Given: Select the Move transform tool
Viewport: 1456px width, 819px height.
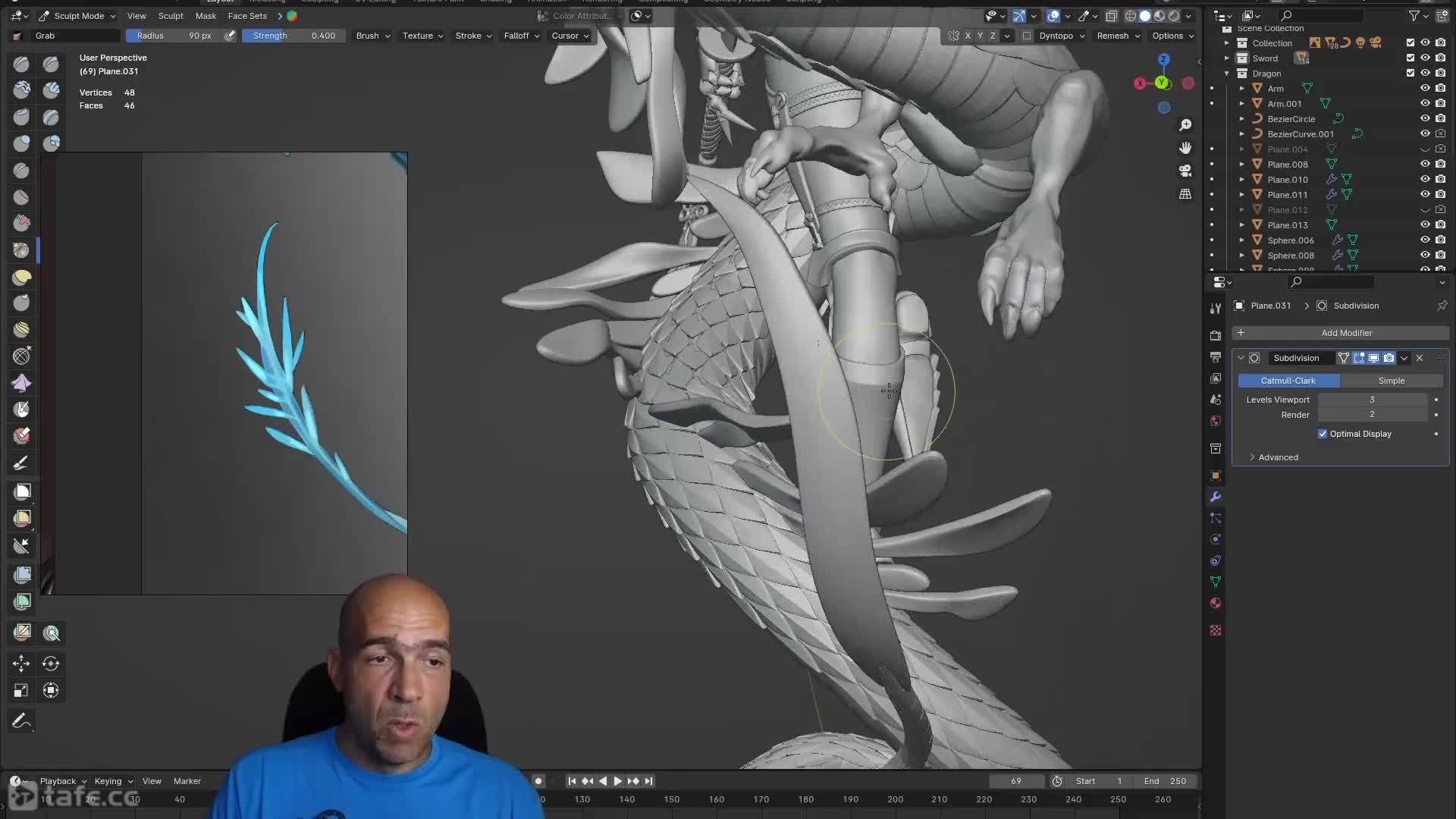Looking at the screenshot, I should (x=21, y=664).
